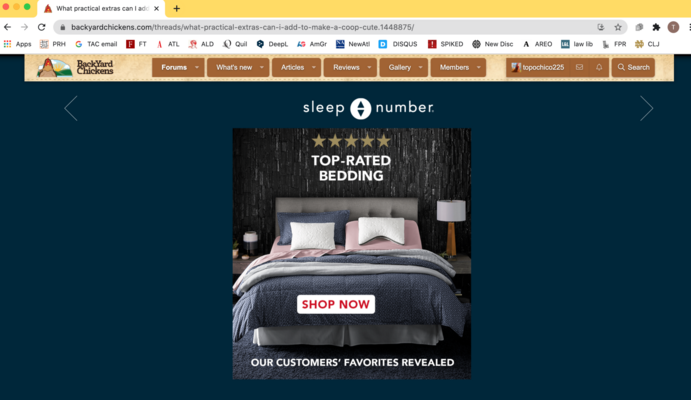
Task: Reload the page using the refresh icon
Action: click(41, 27)
